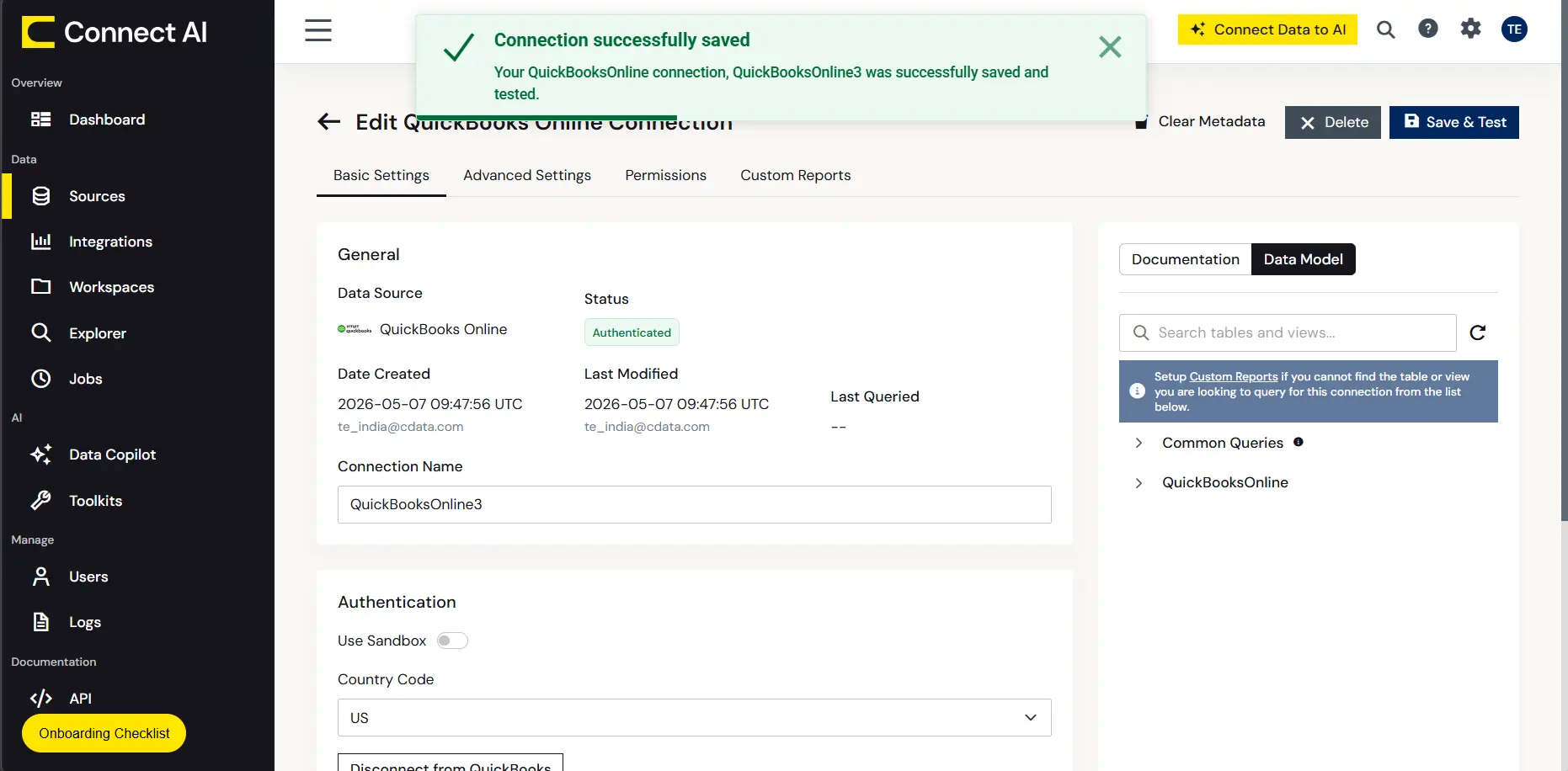Edit the Connection Name field
1568x771 pixels.
(695, 504)
